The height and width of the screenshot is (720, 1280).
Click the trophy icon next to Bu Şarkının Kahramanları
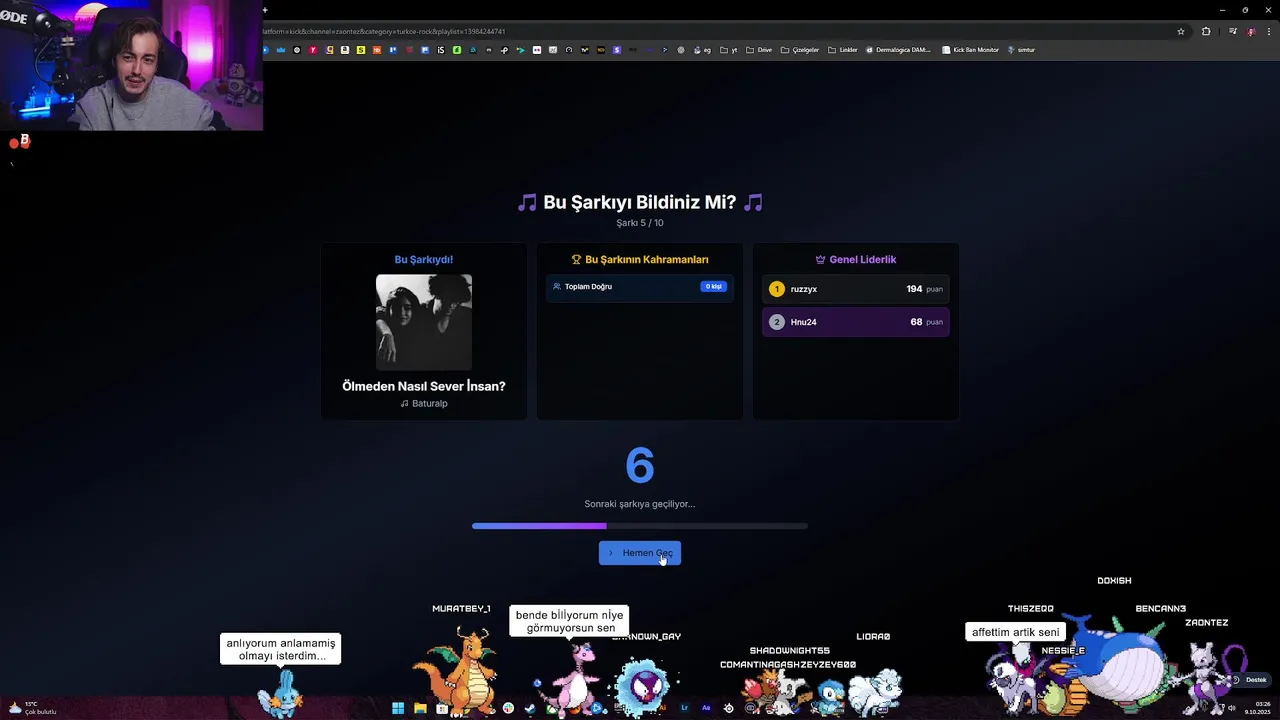(x=576, y=259)
